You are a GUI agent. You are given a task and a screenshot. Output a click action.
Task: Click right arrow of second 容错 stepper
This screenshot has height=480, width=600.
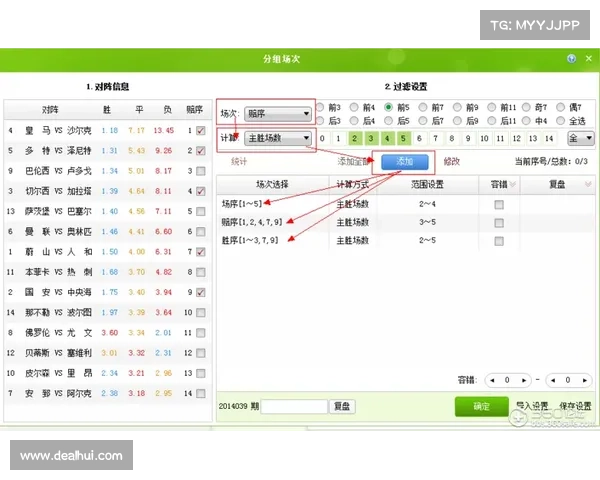(x=585, y=380)
